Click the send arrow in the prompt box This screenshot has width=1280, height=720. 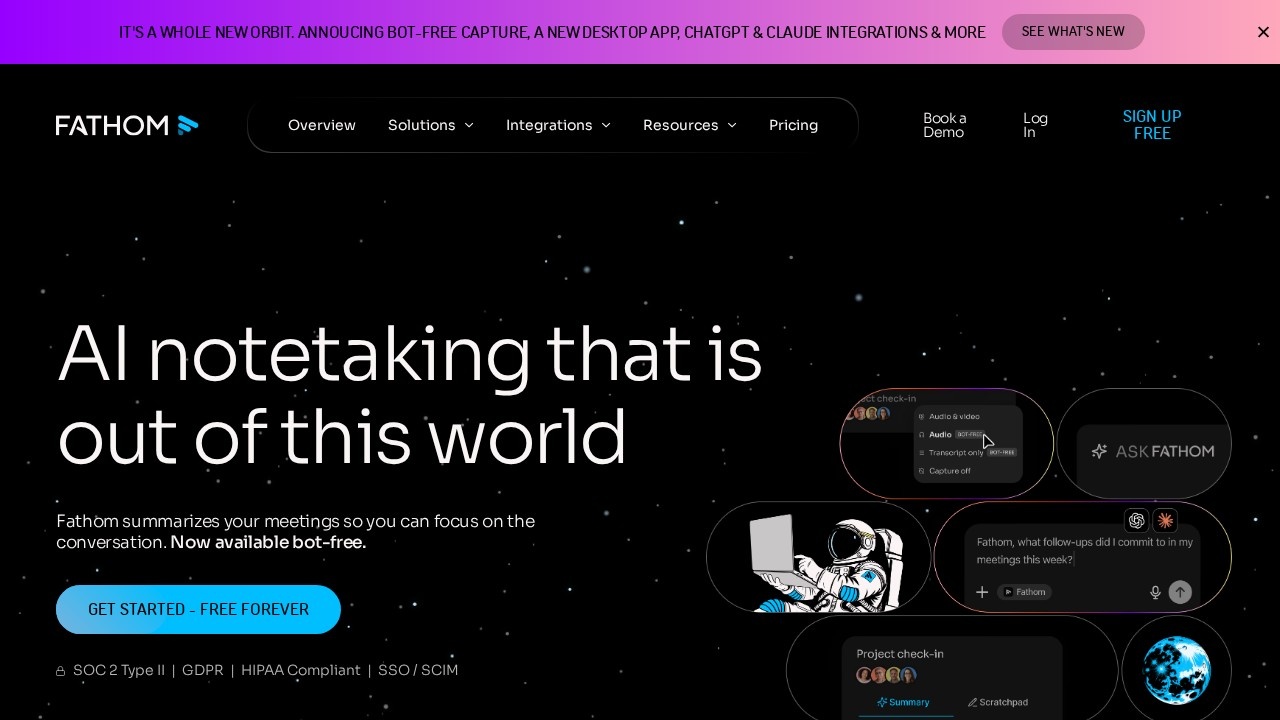coord(1180,592)
